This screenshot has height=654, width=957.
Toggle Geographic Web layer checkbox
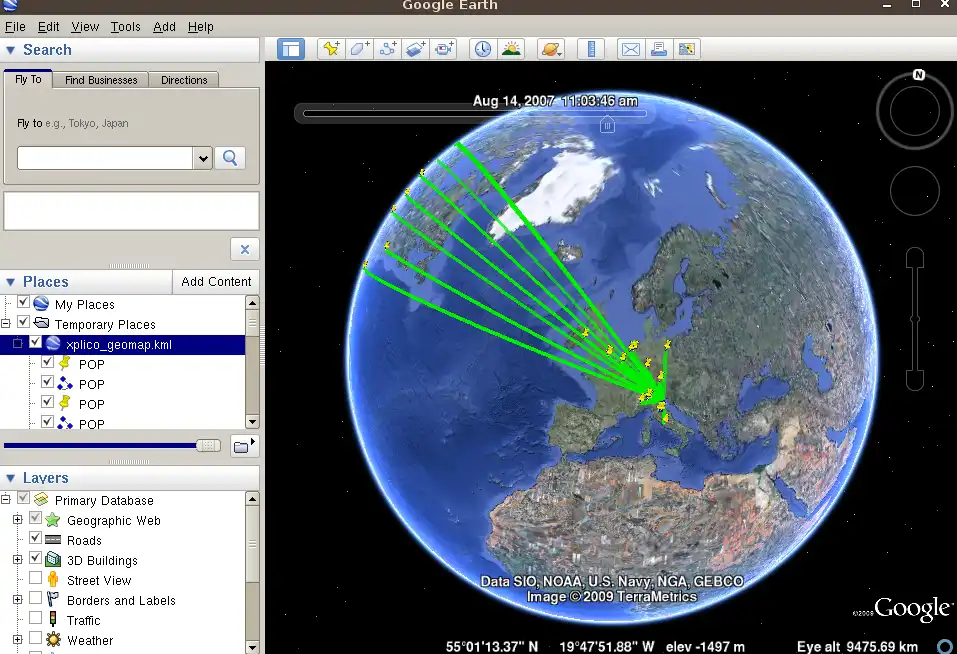(x=35, y=518)
